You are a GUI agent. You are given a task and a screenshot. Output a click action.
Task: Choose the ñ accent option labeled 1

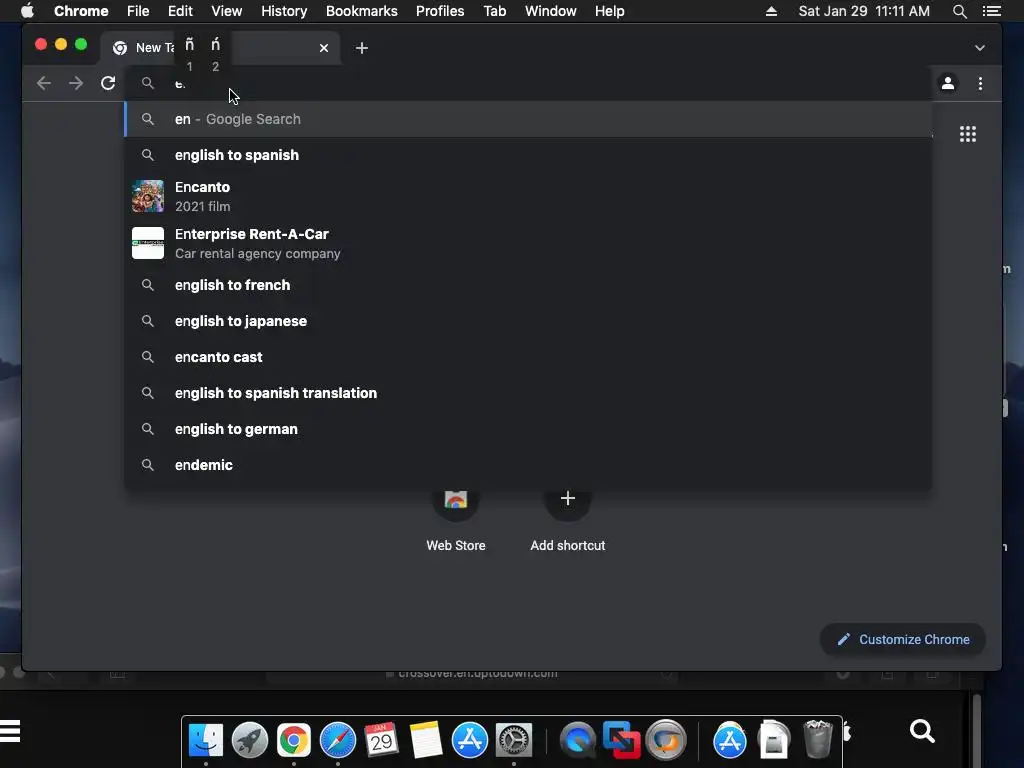189,54
